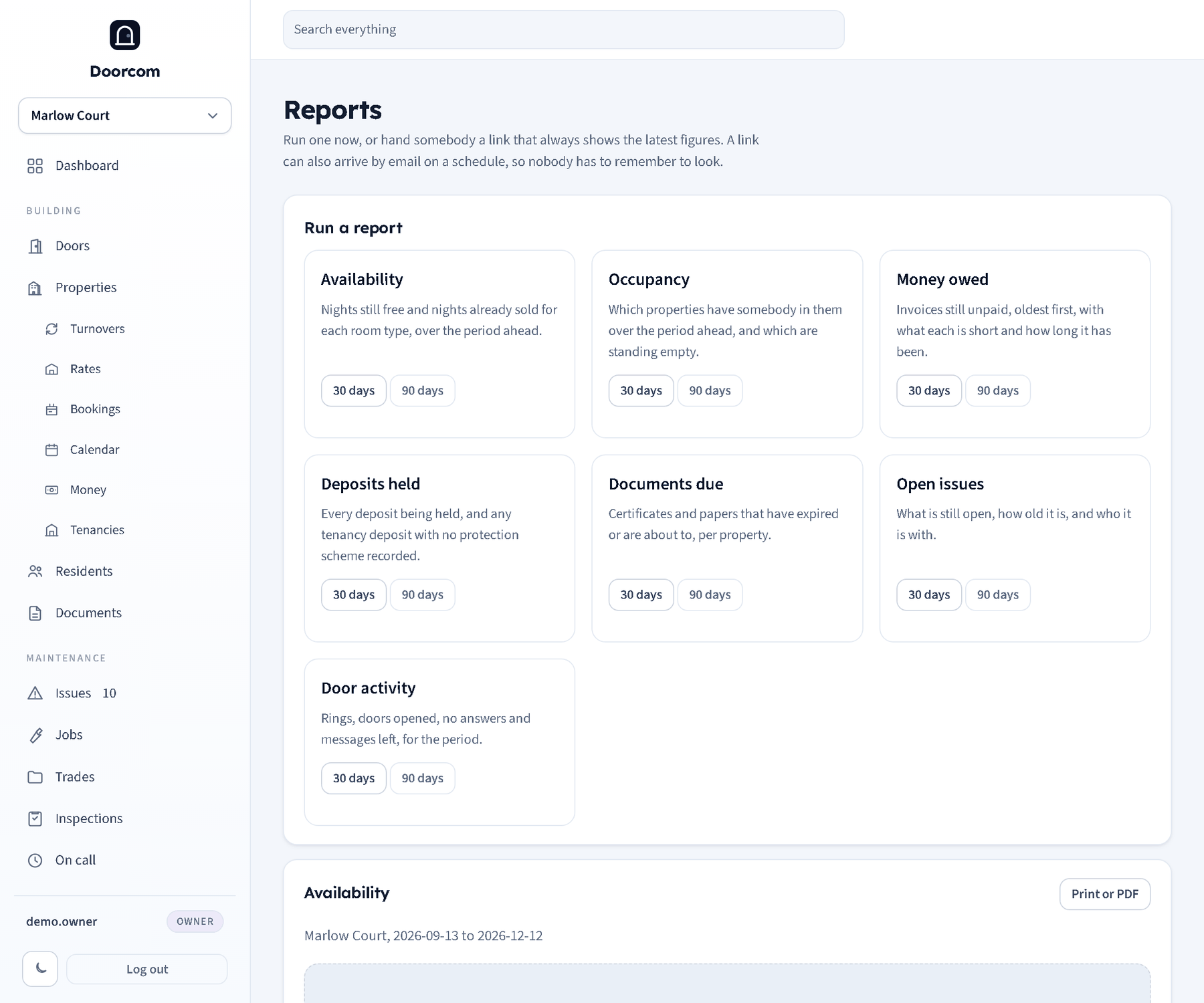Image resolution: width=1204 pixels, height=1003 pixels.
Task: Click the Doorcom logo icon
Action: tap(124, 35)
